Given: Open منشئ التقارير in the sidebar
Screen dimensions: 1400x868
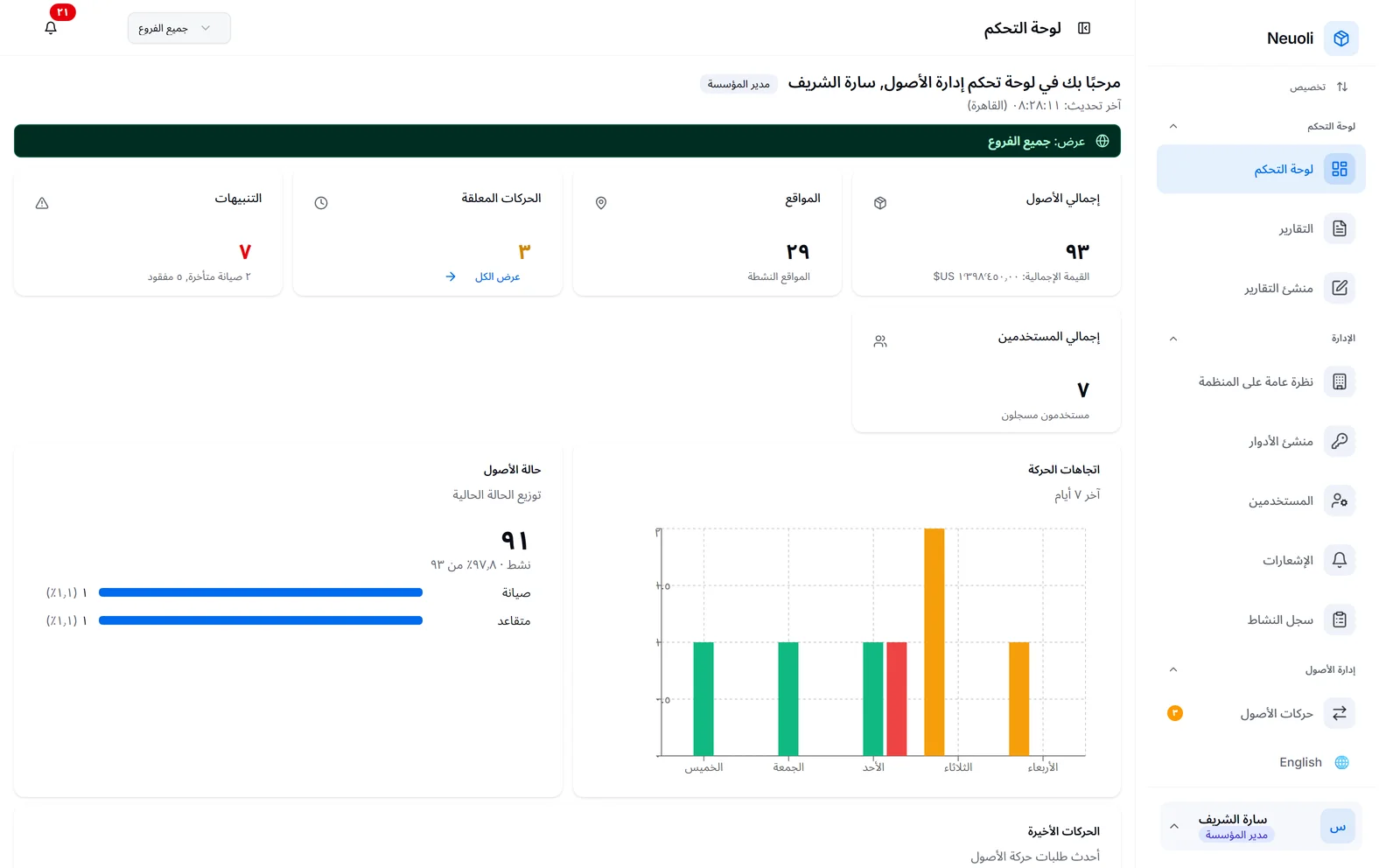Looking at the screenshot, I should [x=1261, y=288].
